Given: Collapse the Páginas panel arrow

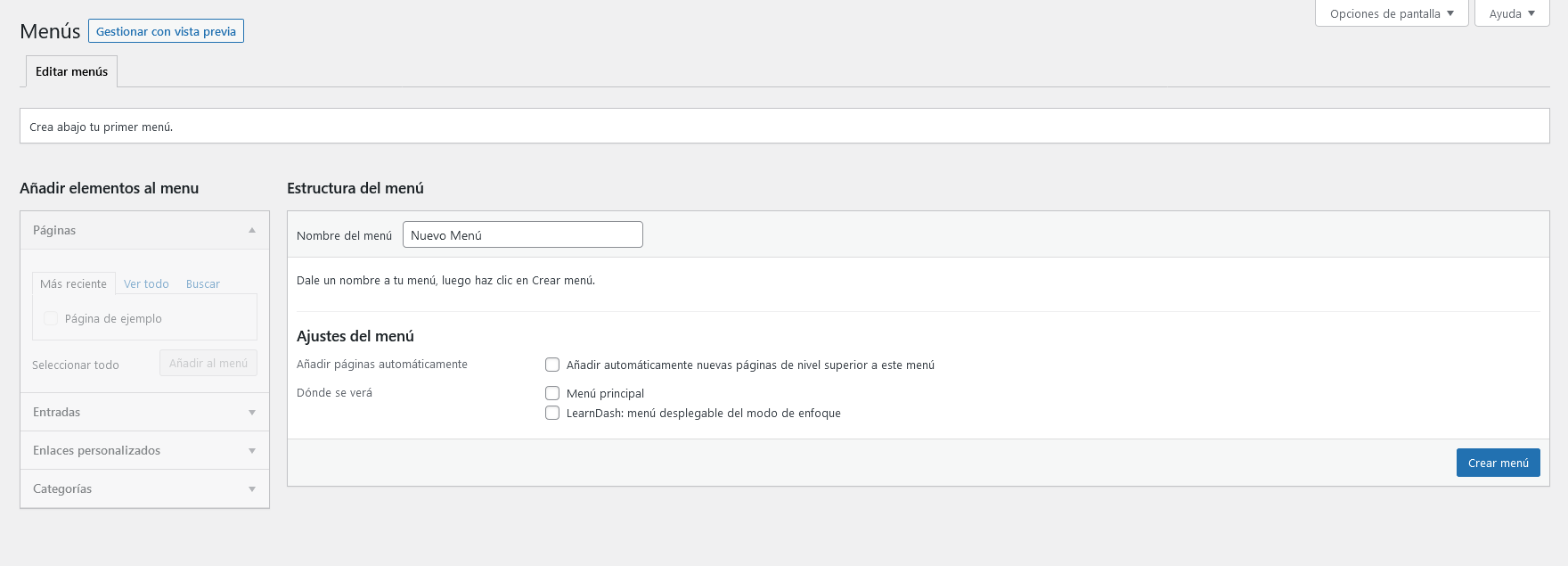Looking at the screenshot, I should tap(252, 230).
